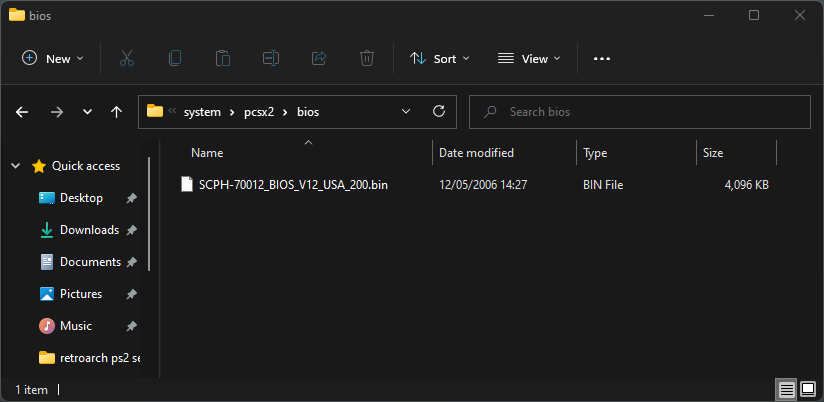Switch to the Details view layout button
The height and width of the screenshot is (402, 824).
pos(786,389)
